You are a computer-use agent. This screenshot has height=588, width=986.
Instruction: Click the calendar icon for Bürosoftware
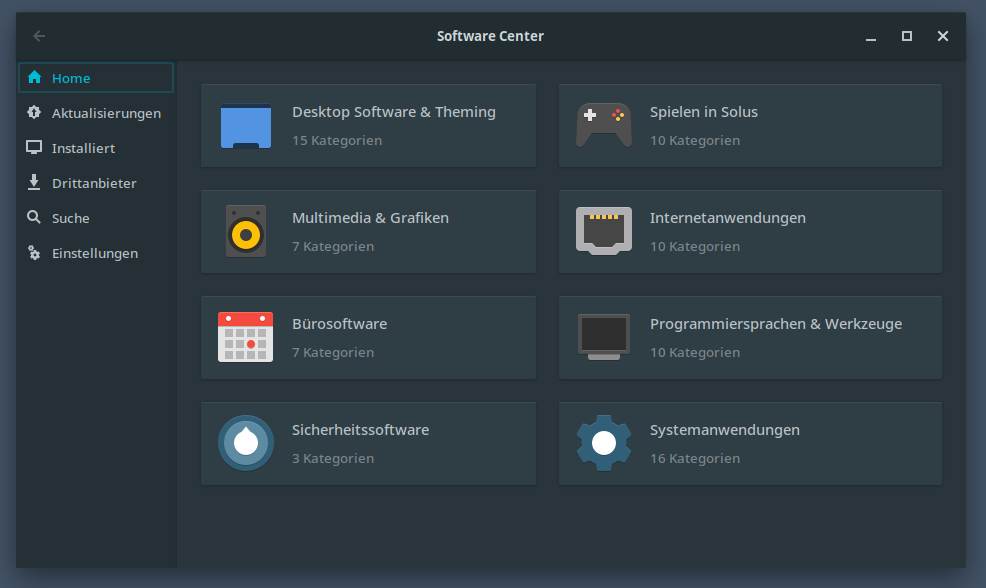point(246,337)
